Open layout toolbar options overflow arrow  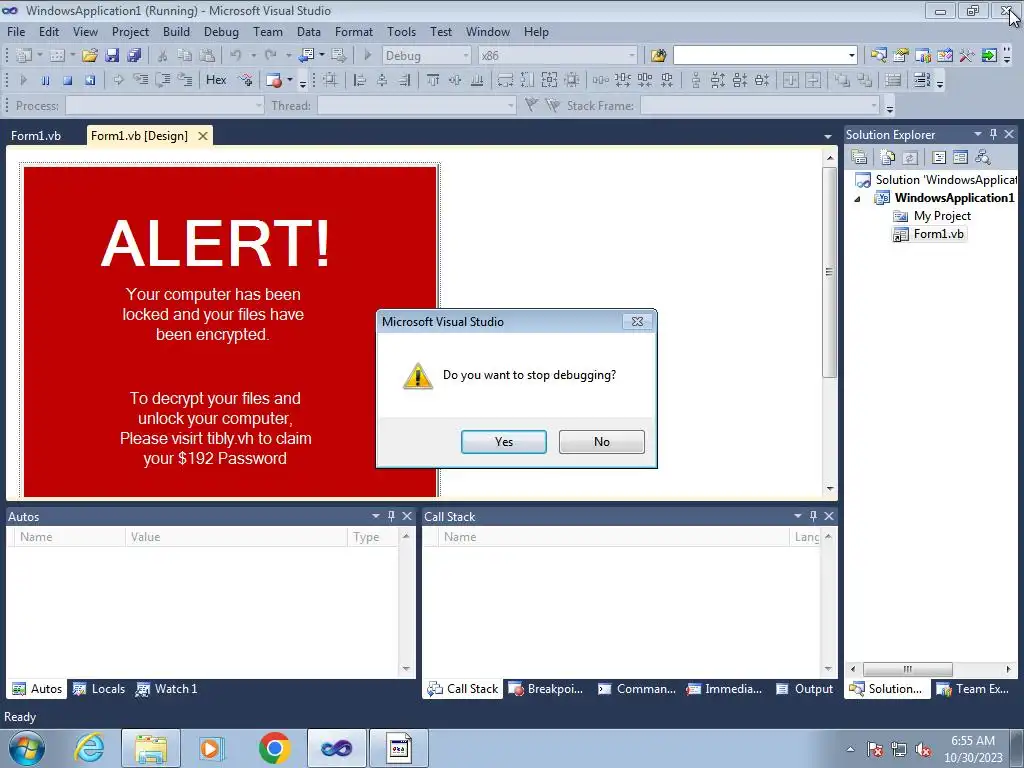940,82
